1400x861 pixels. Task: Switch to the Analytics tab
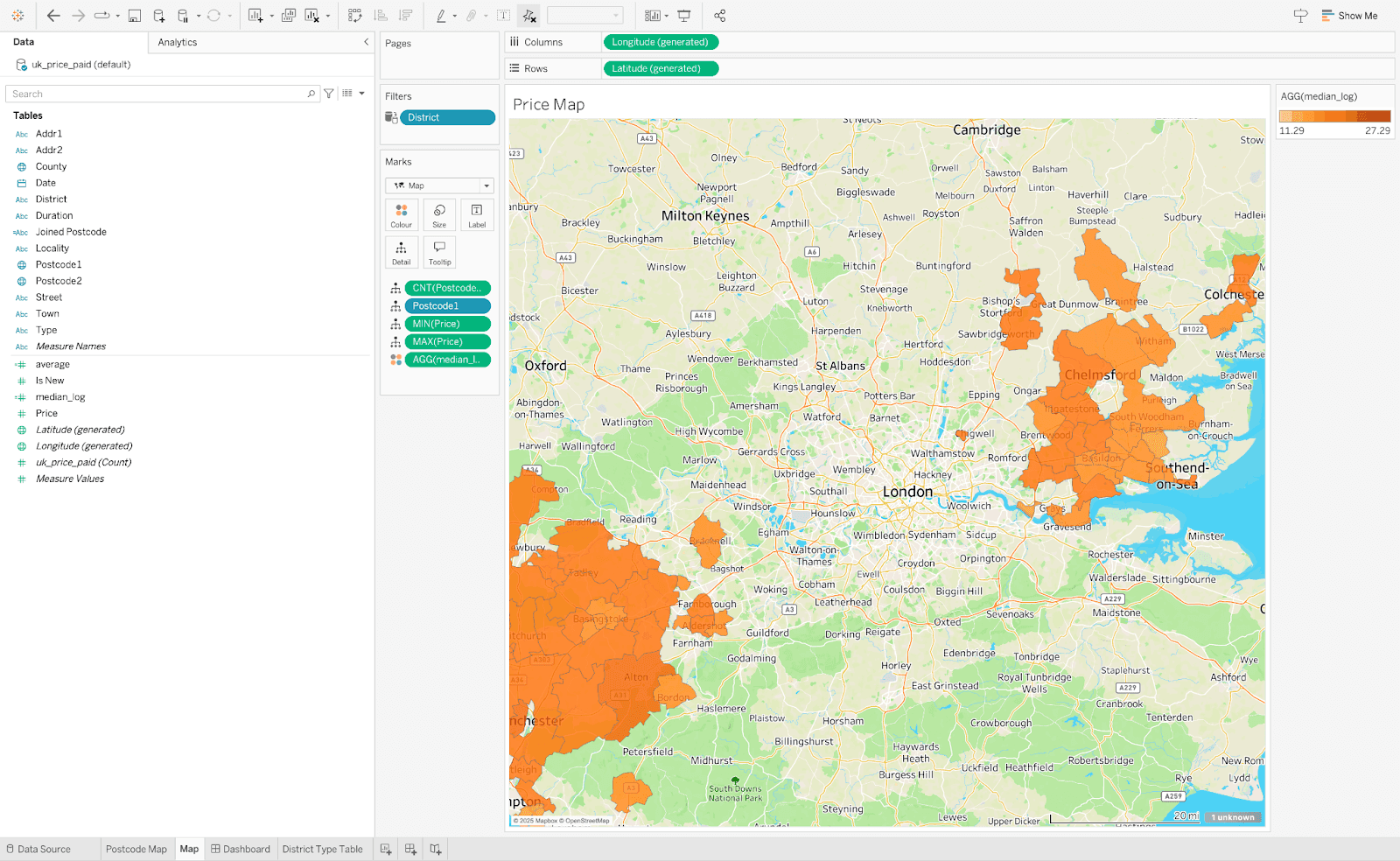click(178, 42)
